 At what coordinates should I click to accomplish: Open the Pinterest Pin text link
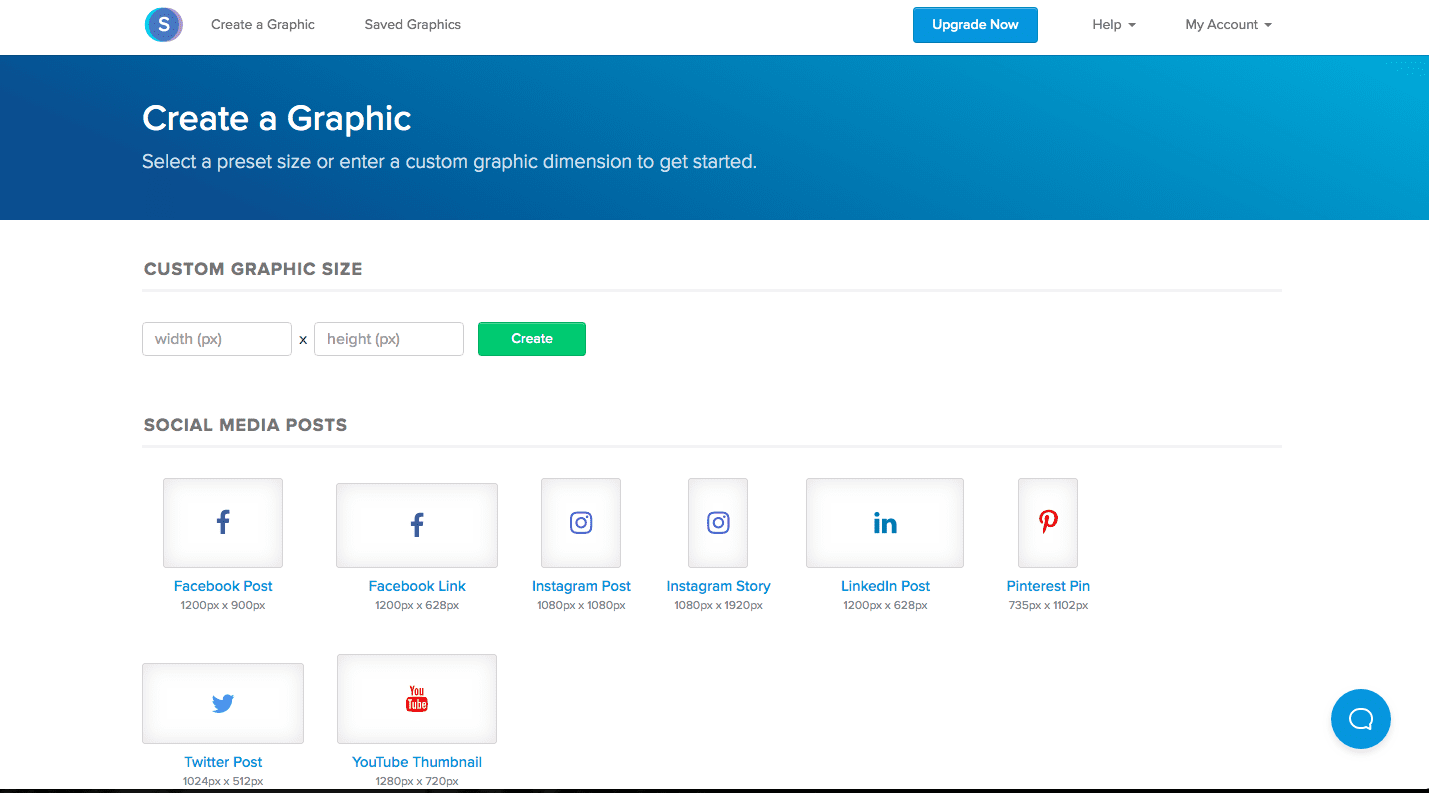coord(1048,586)
